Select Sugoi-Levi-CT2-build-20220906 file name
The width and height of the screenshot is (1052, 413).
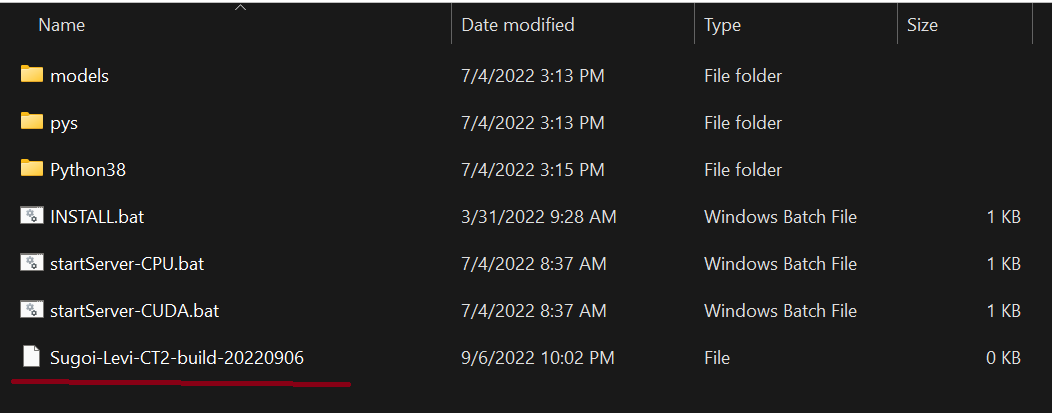coord(176,359)
